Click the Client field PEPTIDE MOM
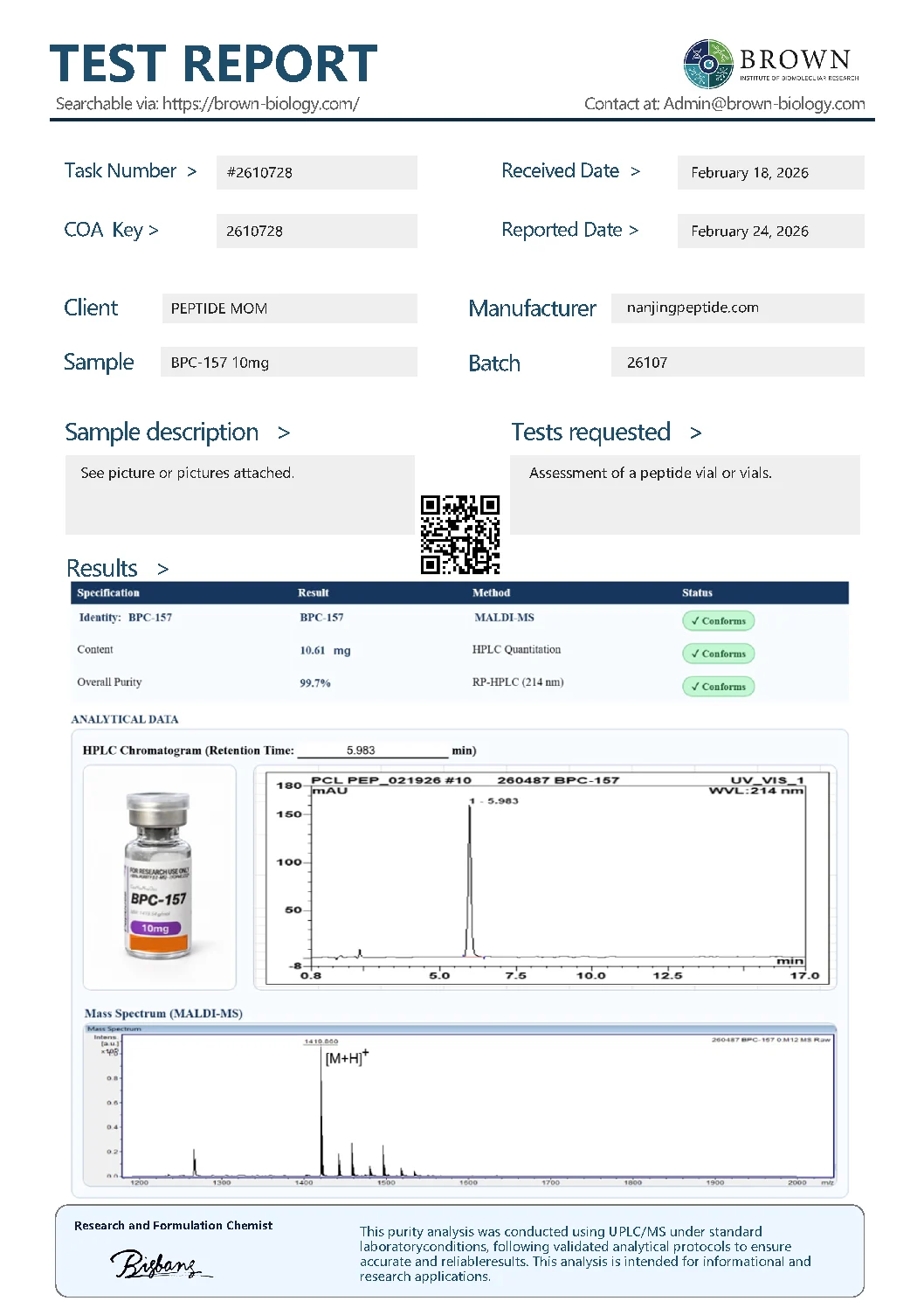The height and width of the screenshot is (1308, 924). 289,308
